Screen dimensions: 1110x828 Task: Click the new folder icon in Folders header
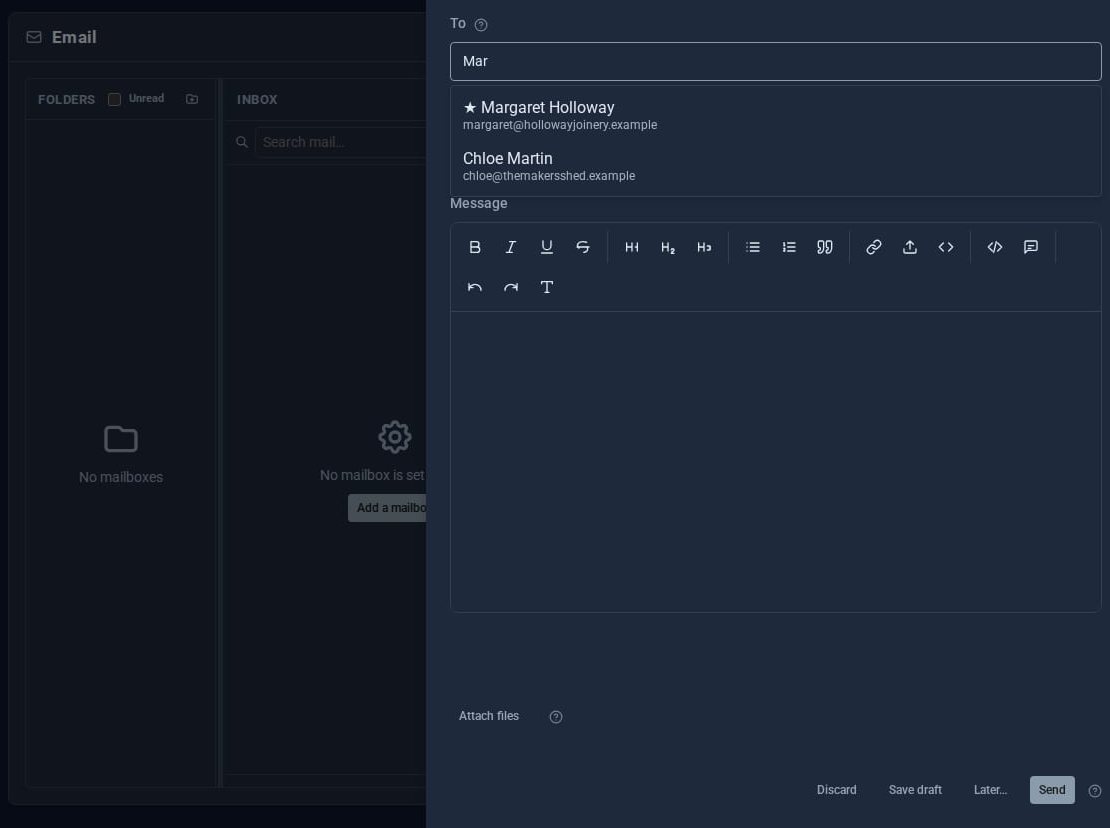(192, 99)
